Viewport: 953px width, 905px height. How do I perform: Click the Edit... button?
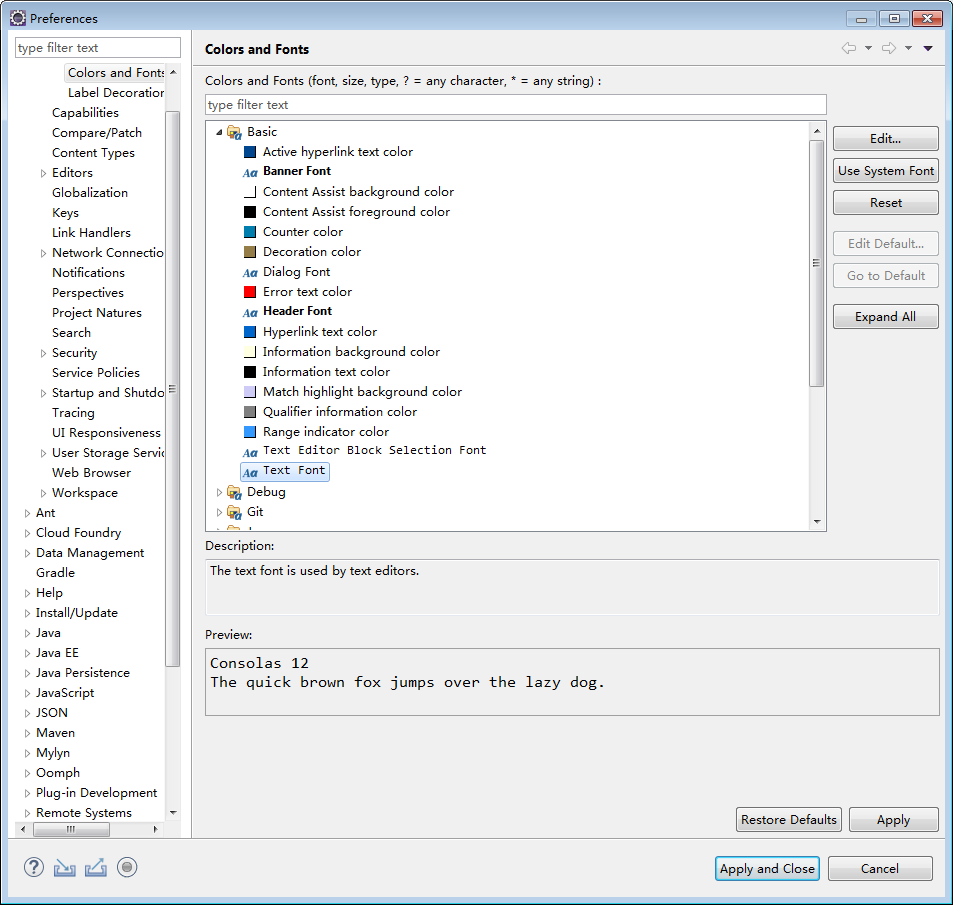(x=886, y=139)
